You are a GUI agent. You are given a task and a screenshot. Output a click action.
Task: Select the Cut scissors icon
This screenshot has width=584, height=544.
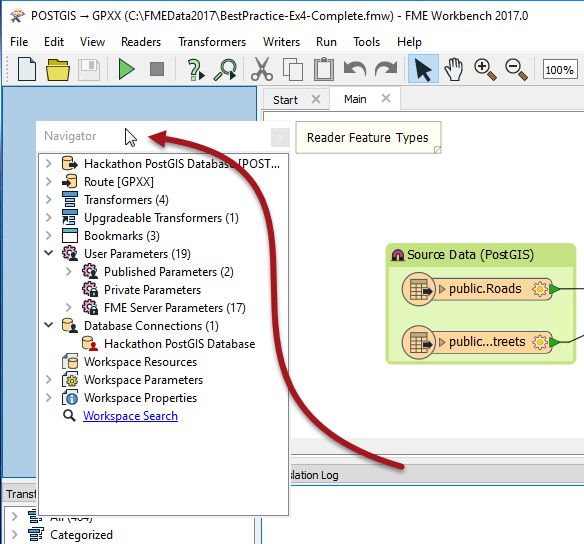coord(262,69)
